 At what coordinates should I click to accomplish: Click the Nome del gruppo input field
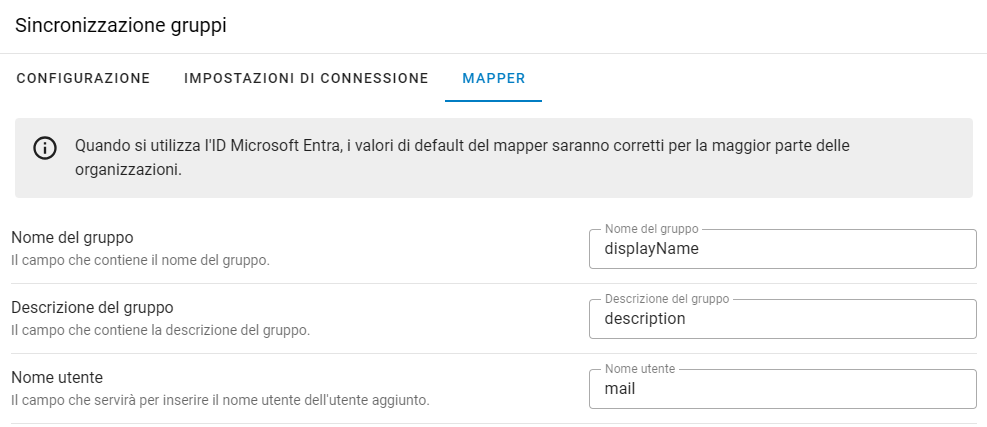click(x=782, y=250)
